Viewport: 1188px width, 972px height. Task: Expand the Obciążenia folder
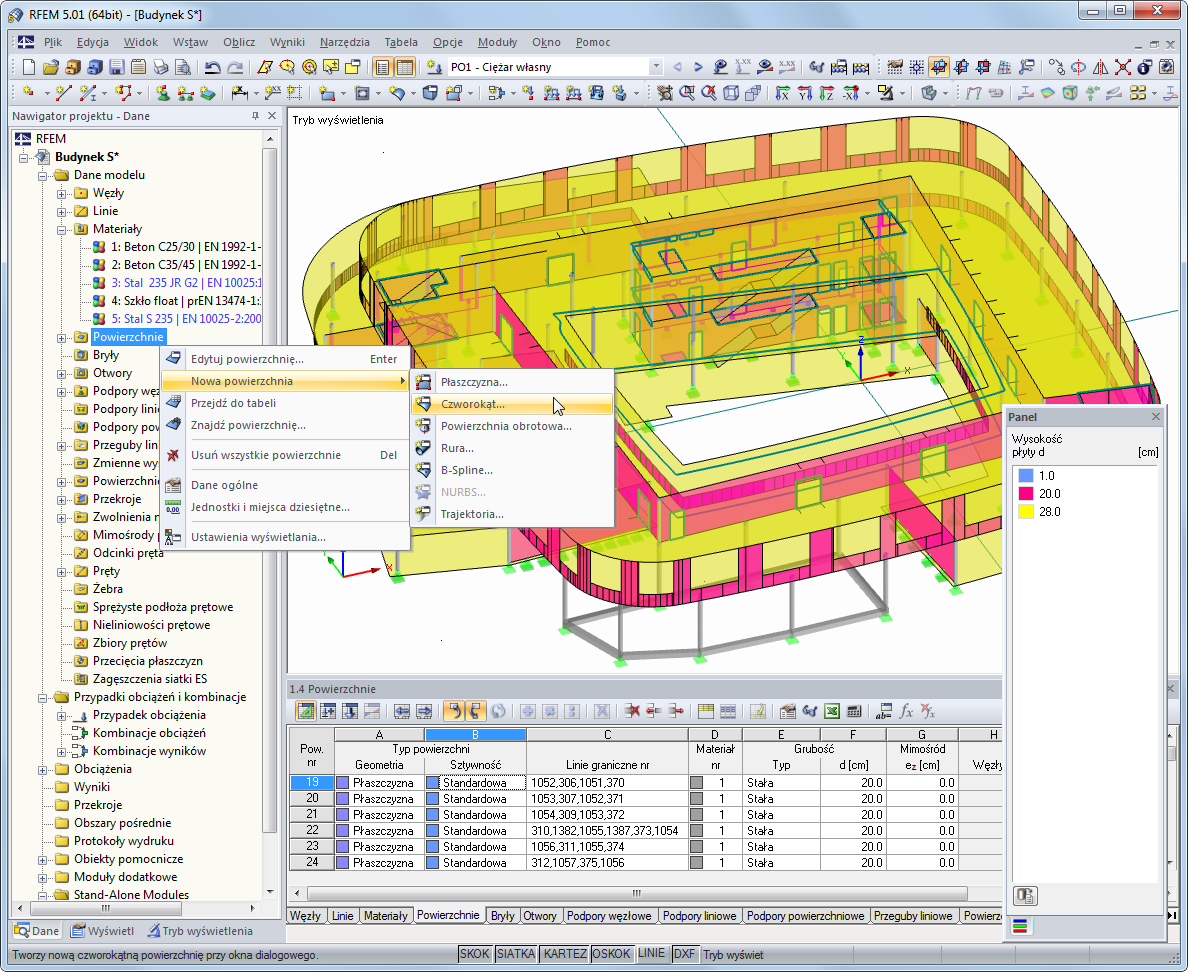pos(43,769)
